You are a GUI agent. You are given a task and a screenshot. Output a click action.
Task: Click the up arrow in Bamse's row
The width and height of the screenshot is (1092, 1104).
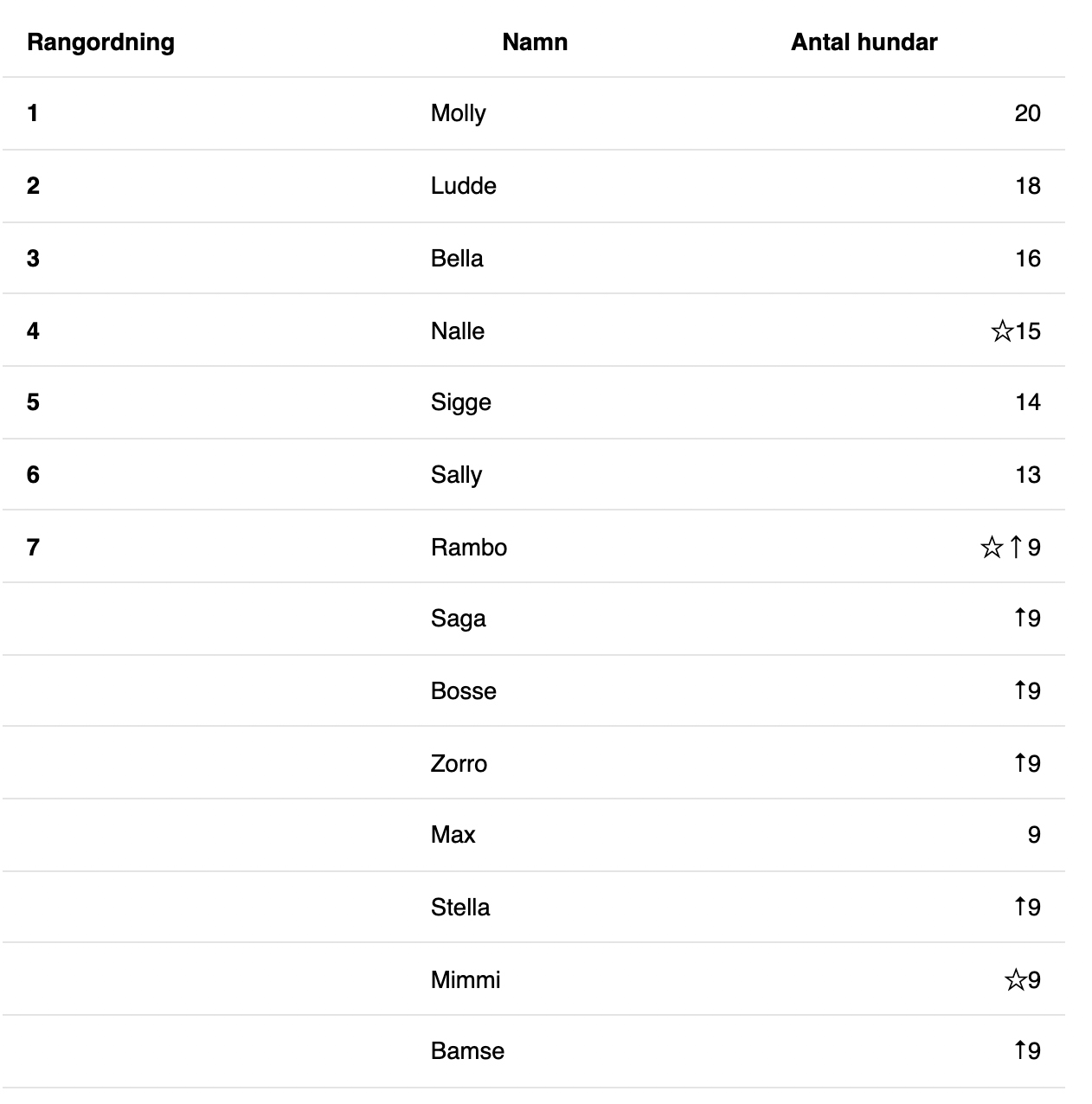pos(1020,1050)
